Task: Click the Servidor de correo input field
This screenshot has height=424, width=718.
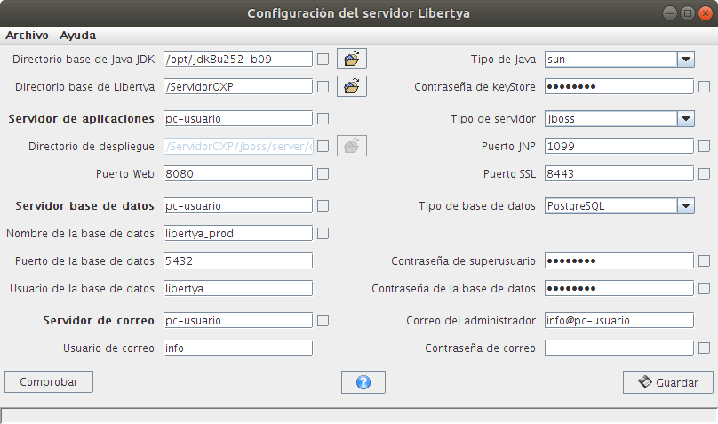Action: tap(238, 321)
